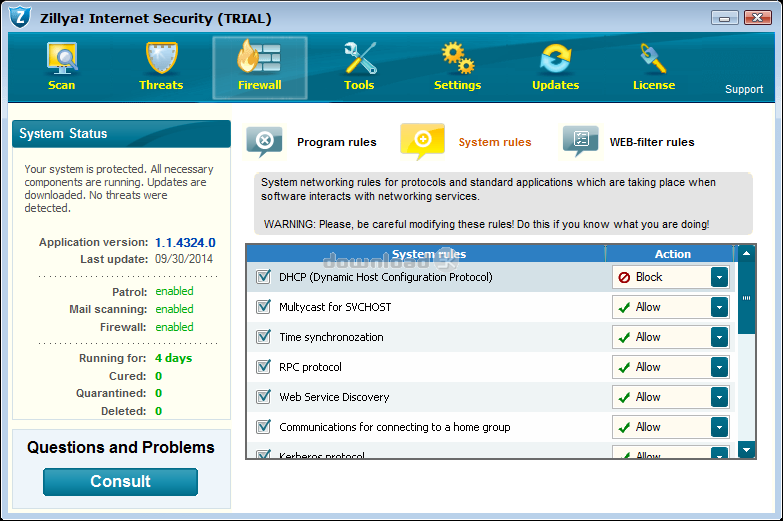Switch to the Program rules tab
The image size is (783, 521).
point(337,142)
